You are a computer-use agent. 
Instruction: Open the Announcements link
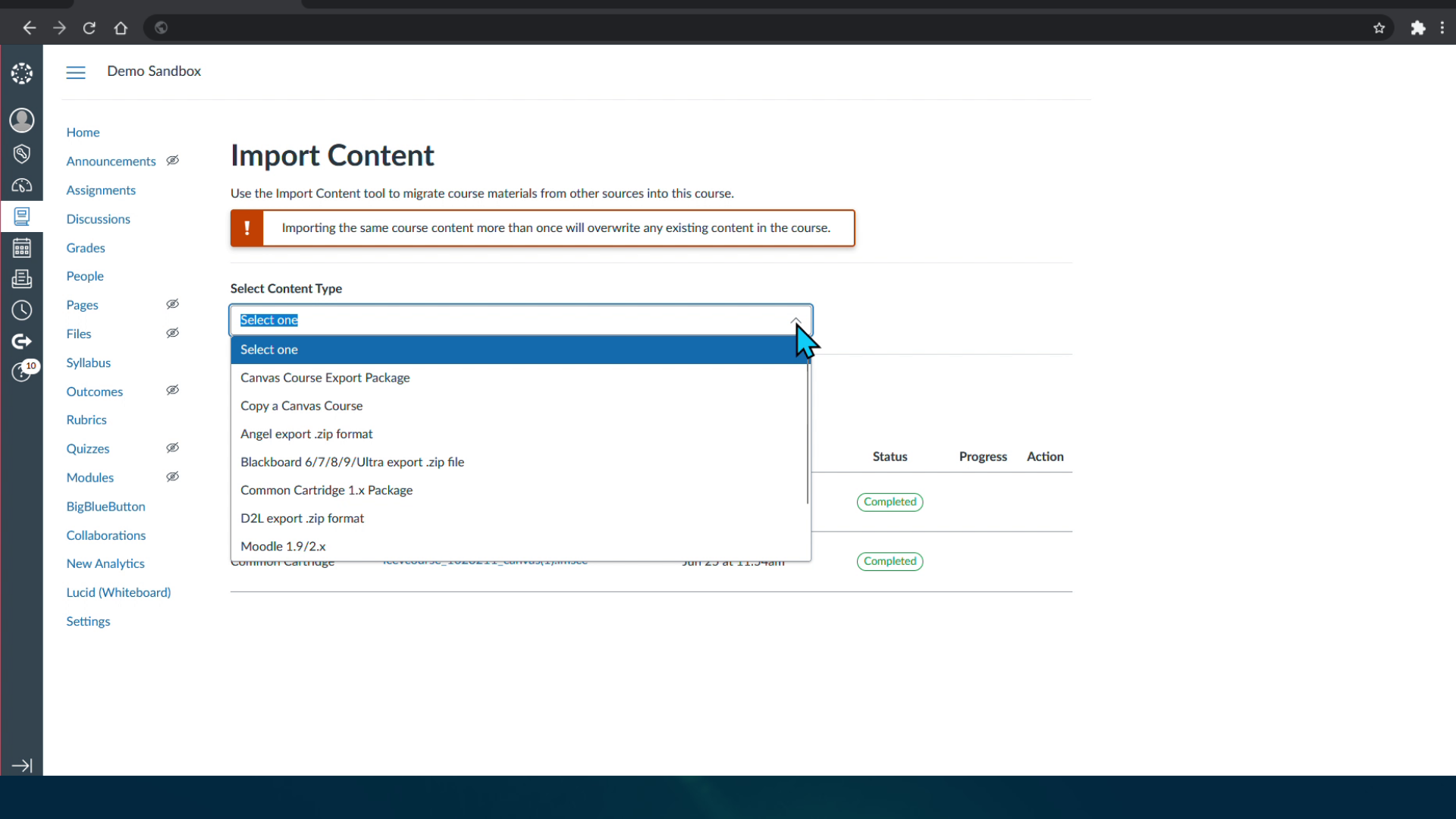[x=111, y=162]
